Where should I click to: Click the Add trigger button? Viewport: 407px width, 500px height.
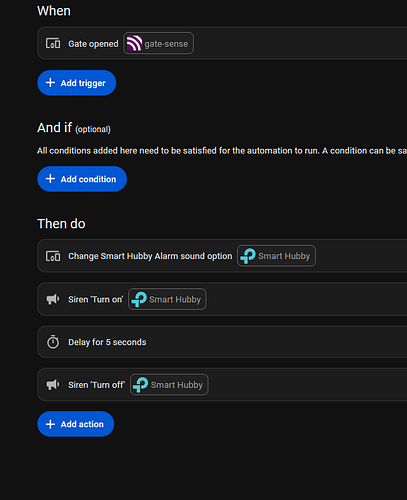(x=77, y=83)
